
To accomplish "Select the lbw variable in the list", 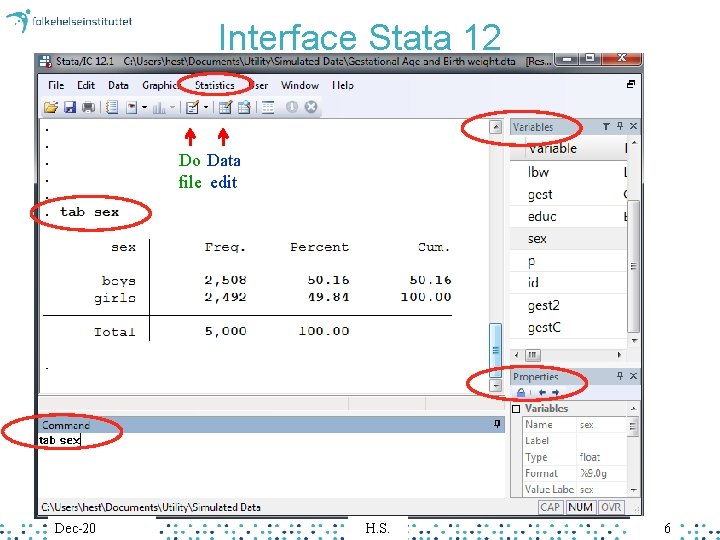I will (x=568, y=172).
